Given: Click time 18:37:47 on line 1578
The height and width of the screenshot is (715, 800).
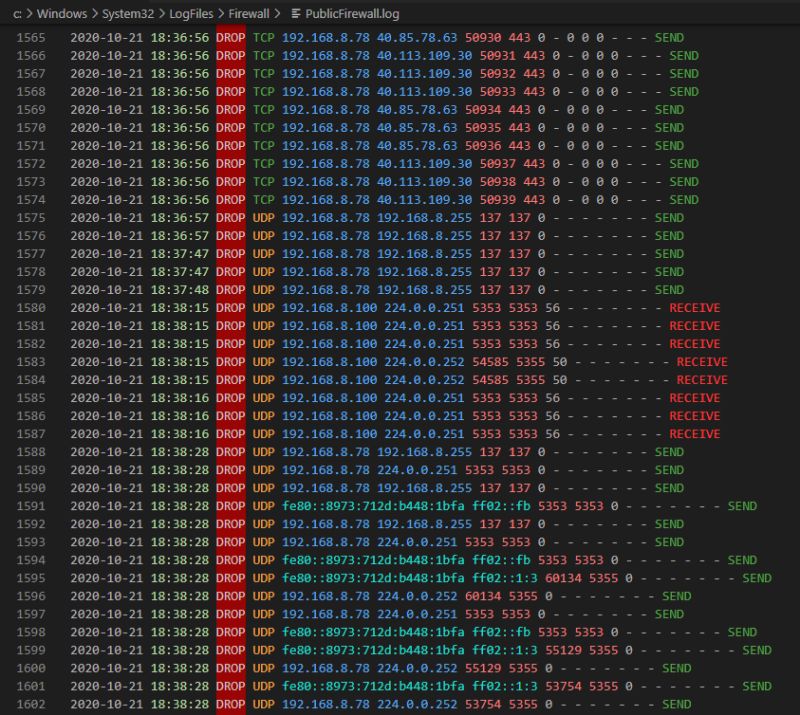Looking at the screenshot, I should point(180,272).
